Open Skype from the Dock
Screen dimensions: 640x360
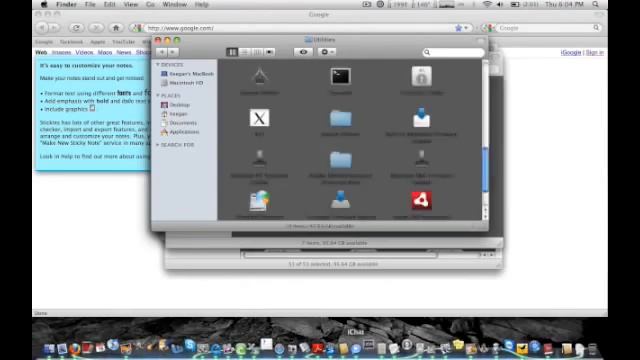[190, 345]
